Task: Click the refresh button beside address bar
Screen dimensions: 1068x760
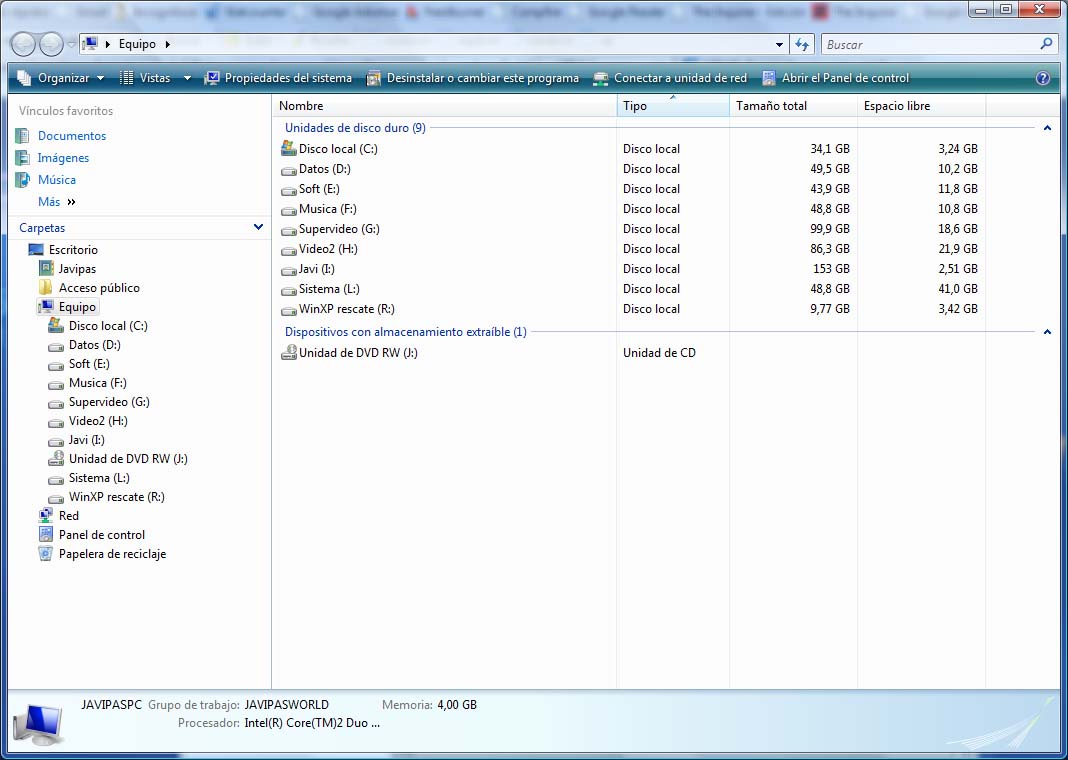Action: coord(801,44)
